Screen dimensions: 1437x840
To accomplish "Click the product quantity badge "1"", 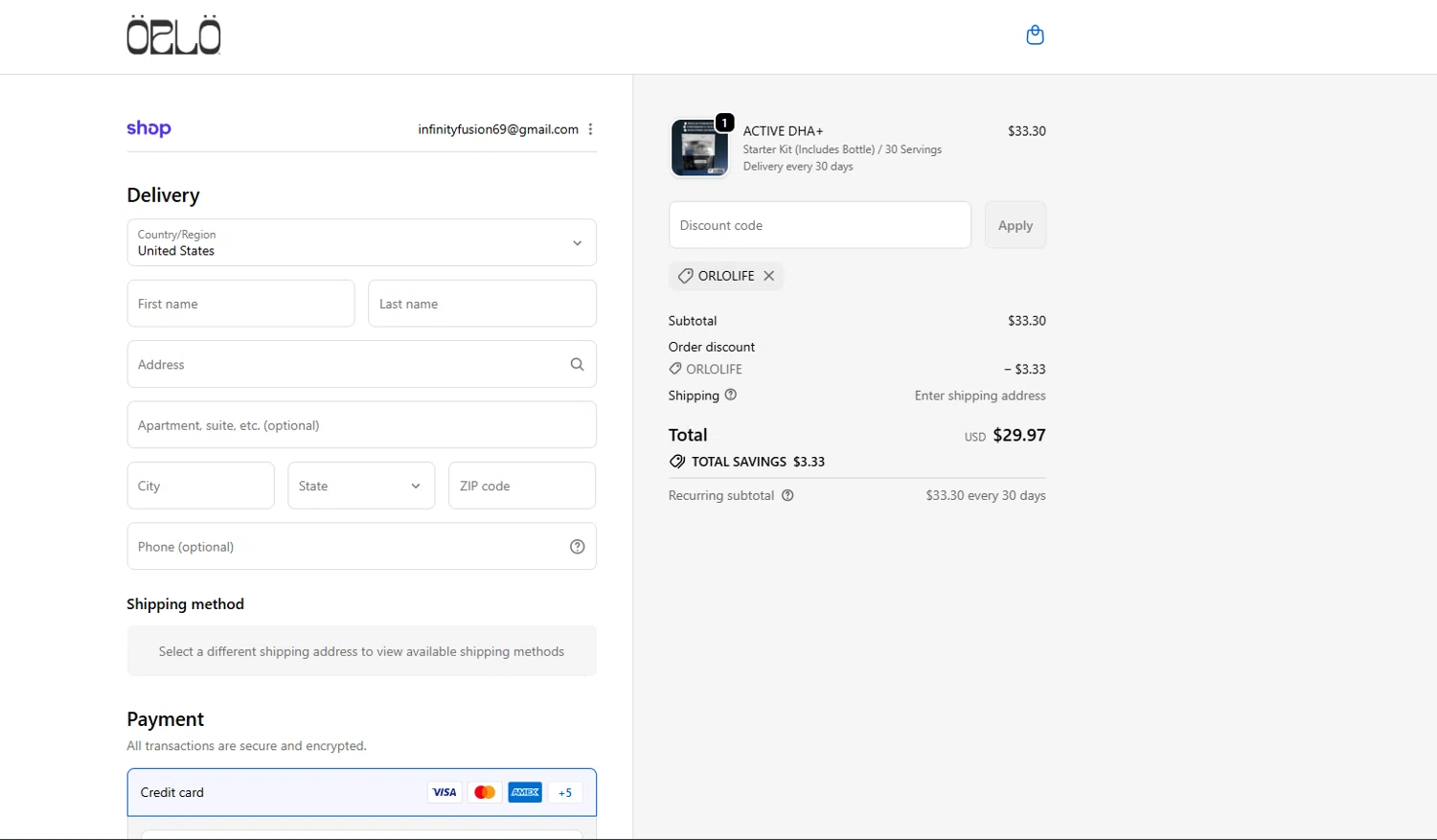I will (x=725, y=123).
